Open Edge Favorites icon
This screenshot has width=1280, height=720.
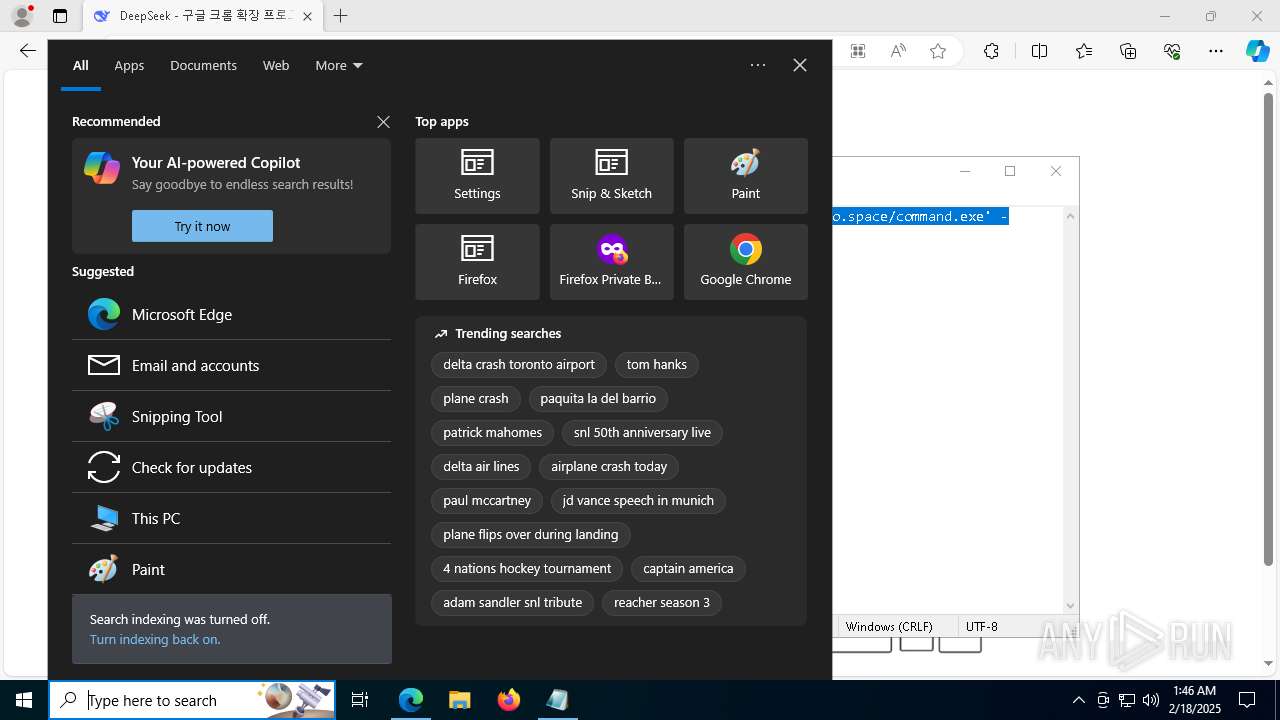click(x=1084, y=51)
